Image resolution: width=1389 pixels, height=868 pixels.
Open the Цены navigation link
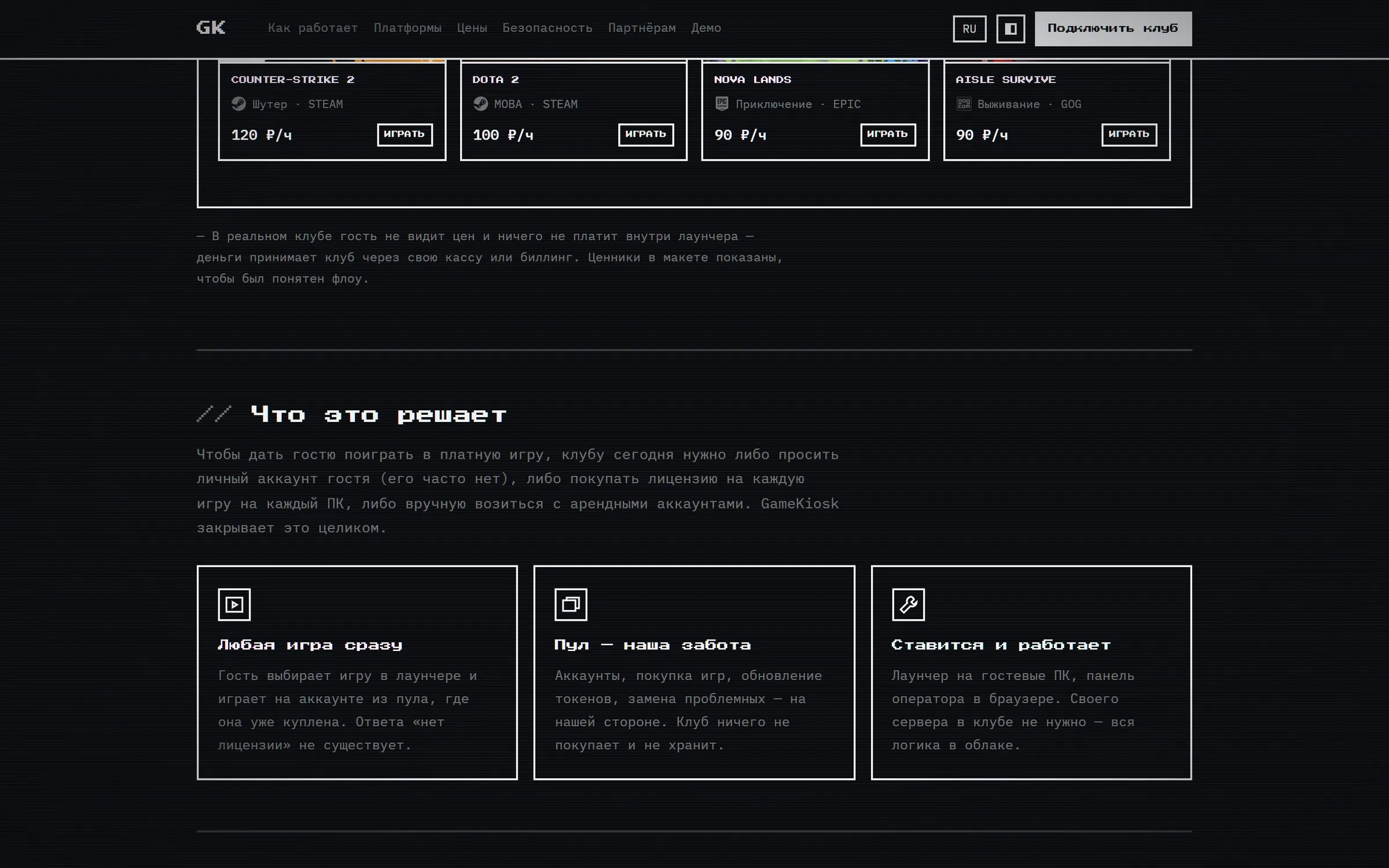[472, 28]
